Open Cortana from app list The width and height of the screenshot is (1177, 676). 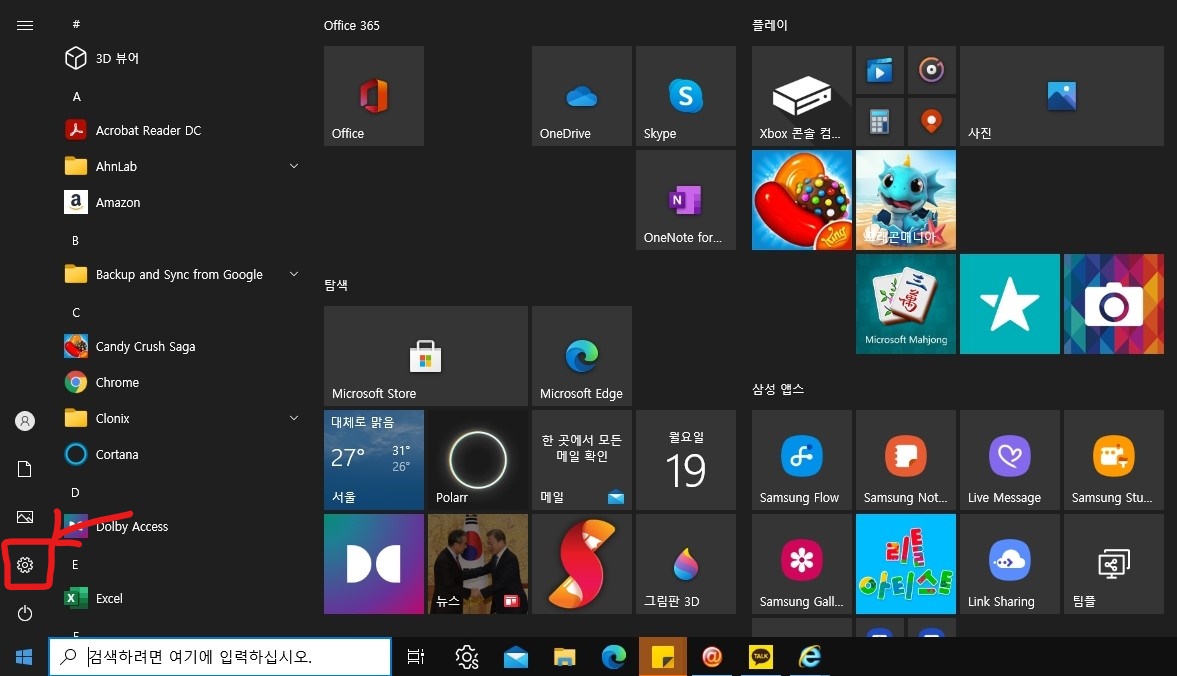(184, 454)
